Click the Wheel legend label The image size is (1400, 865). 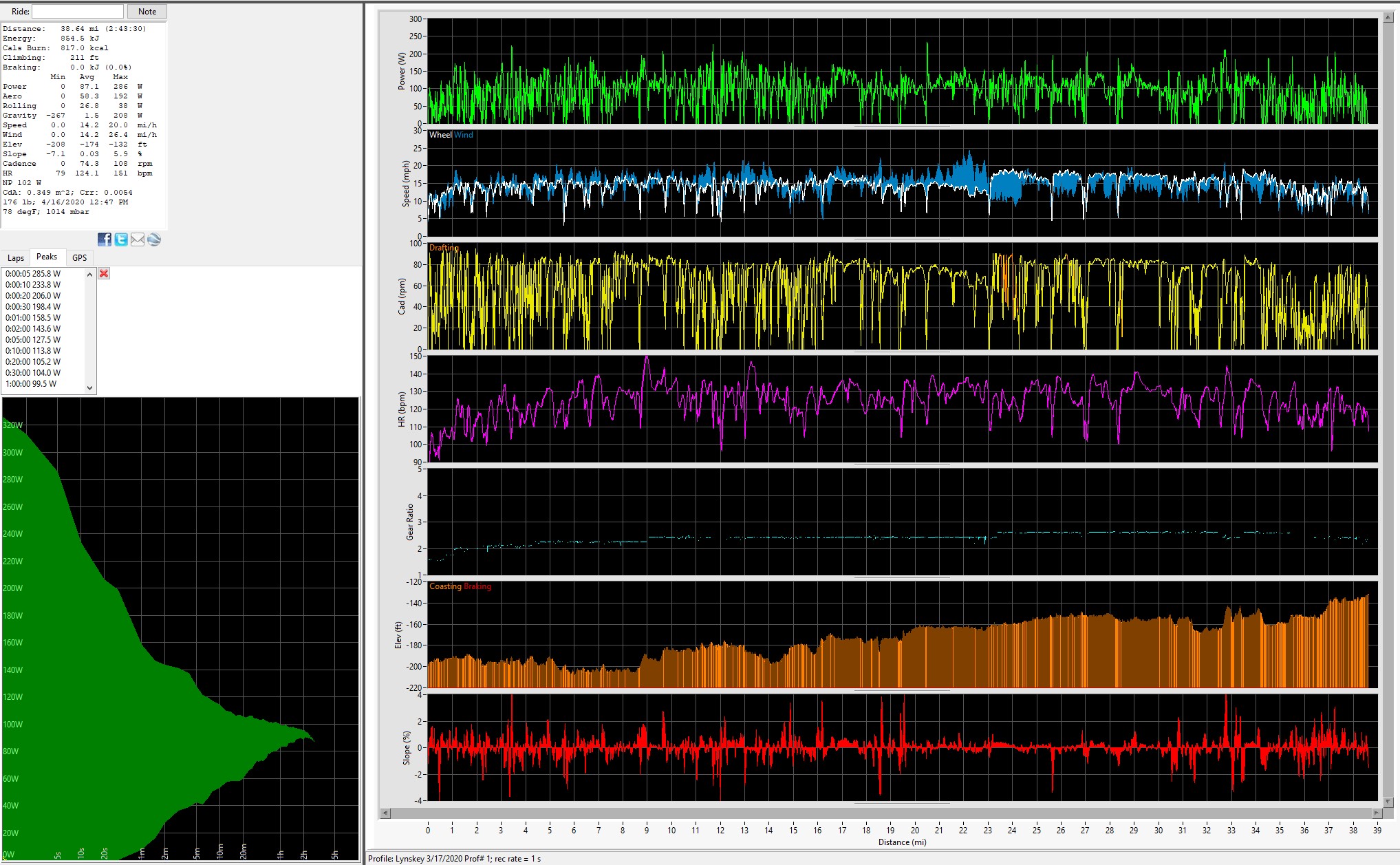tap(440, 135)
